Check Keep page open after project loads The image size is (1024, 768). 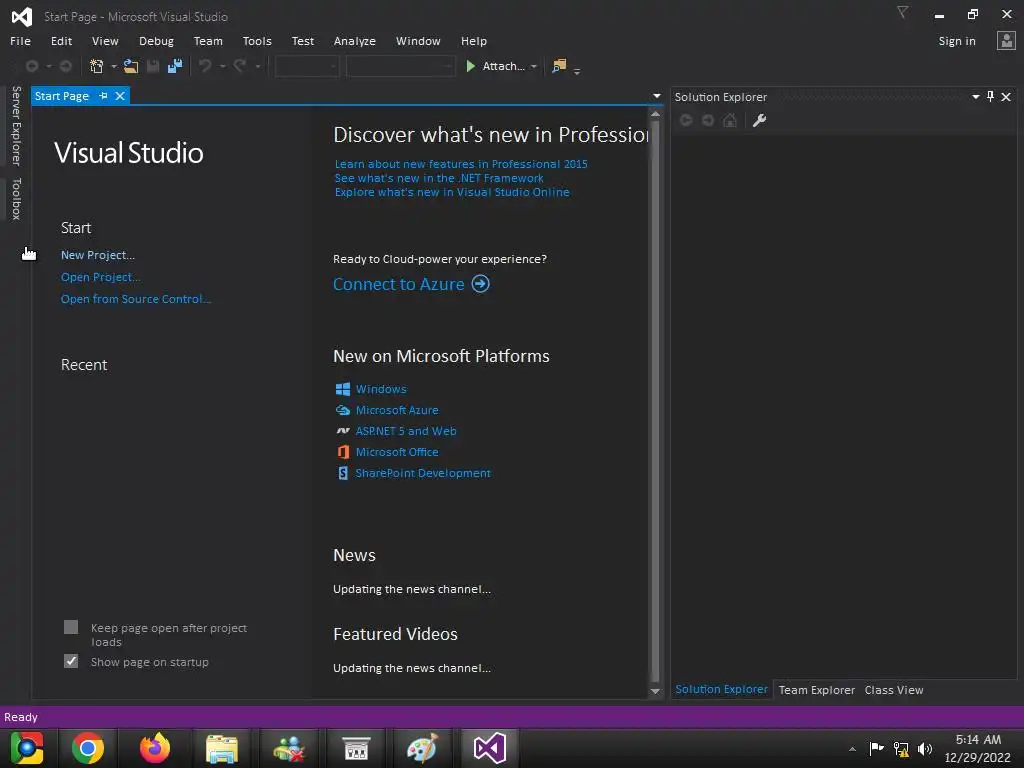coord(71,628)
